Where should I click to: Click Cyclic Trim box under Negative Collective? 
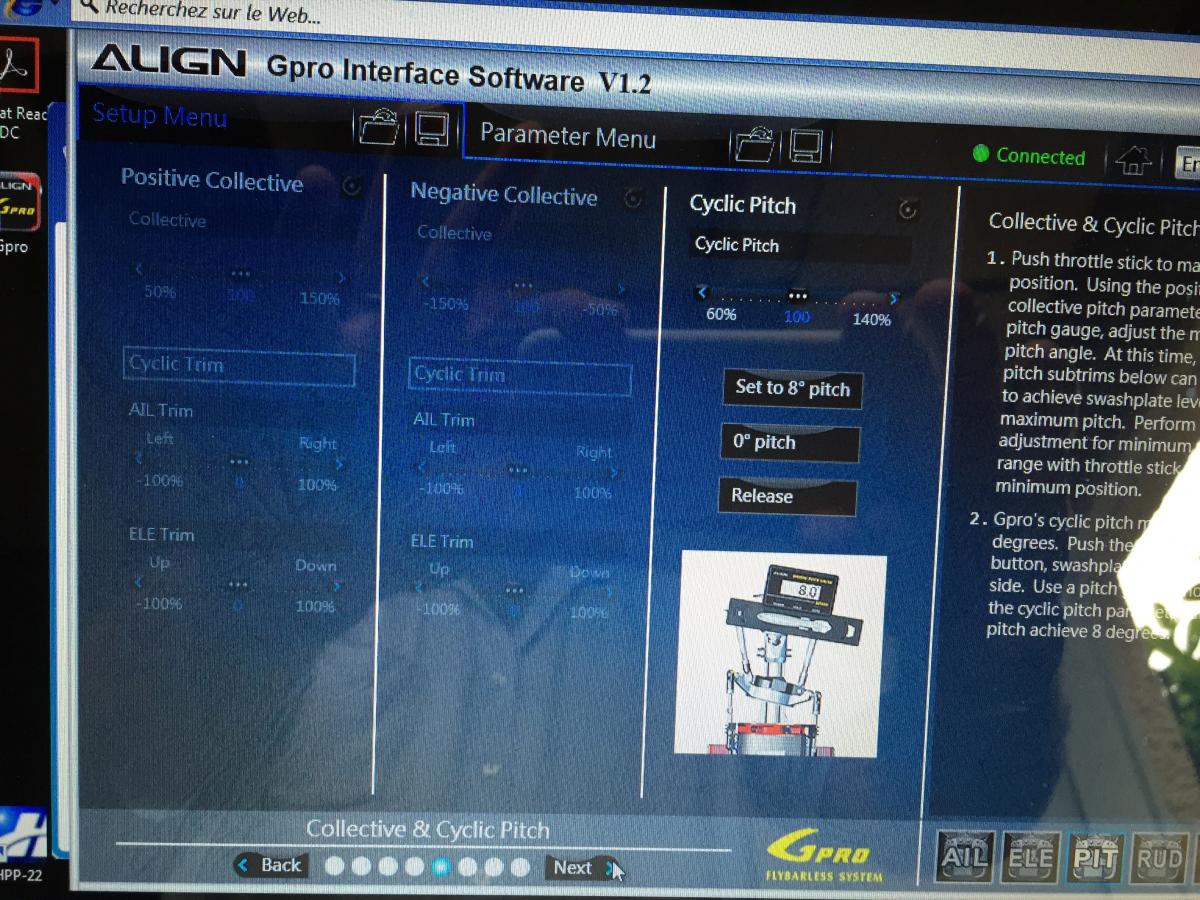tap(521, 376)
